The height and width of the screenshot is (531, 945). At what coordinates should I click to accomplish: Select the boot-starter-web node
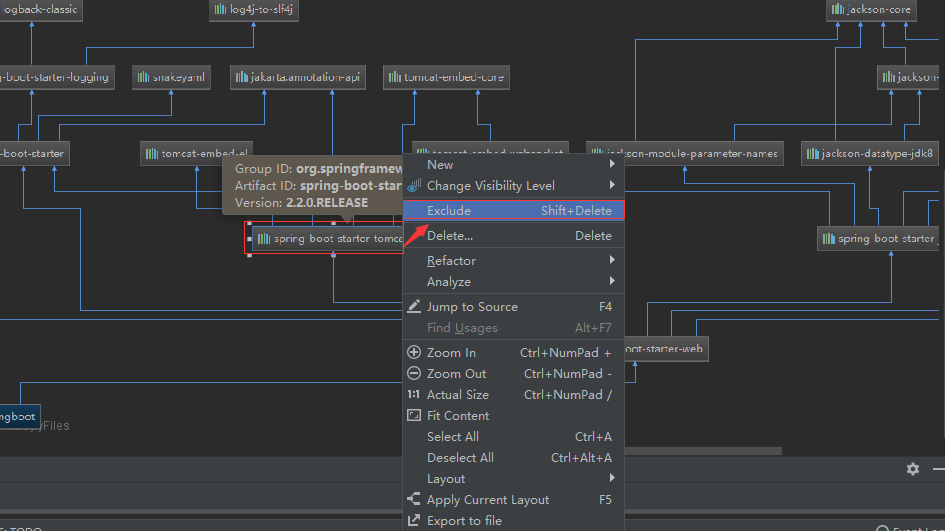[x=665, y=349]
